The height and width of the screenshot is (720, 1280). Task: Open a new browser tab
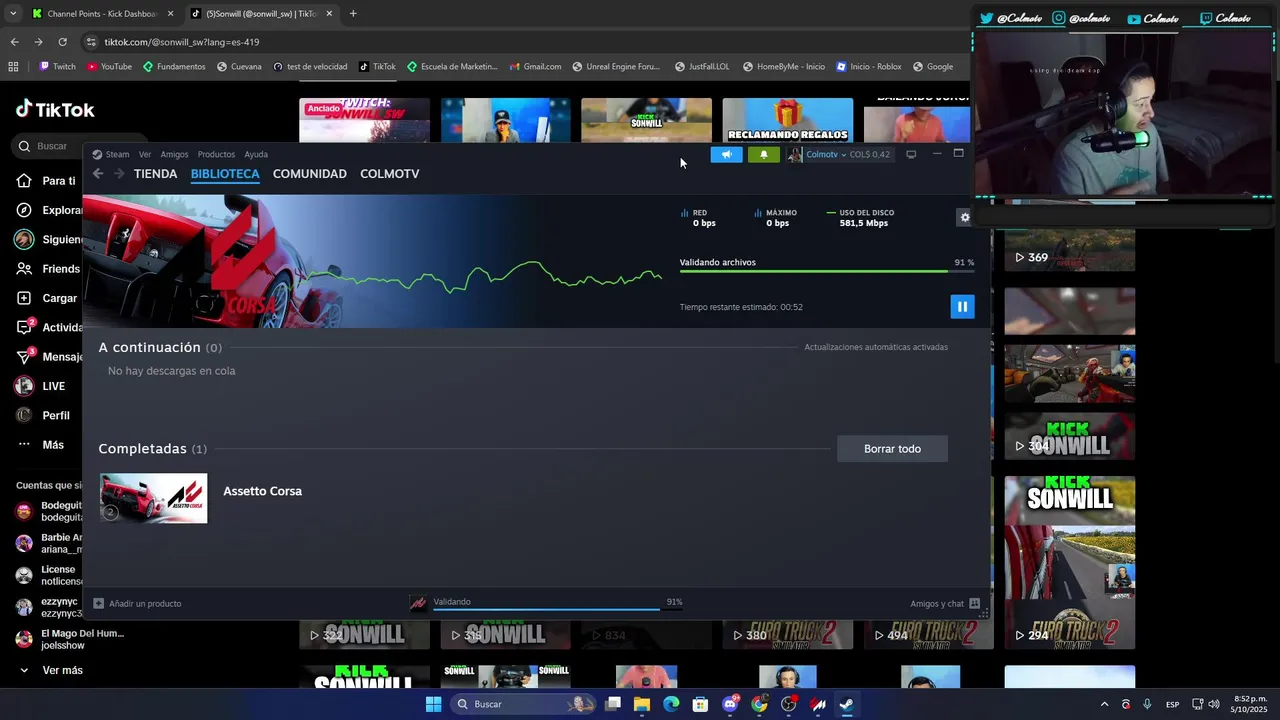353,14
